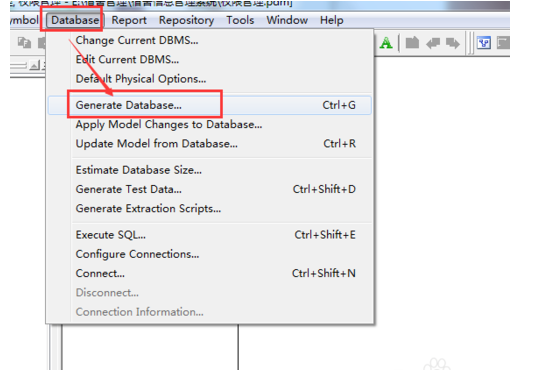The image size is (543, 370).
Task: Select Edit Current DBMS...
Action: (x=210, y=60)
